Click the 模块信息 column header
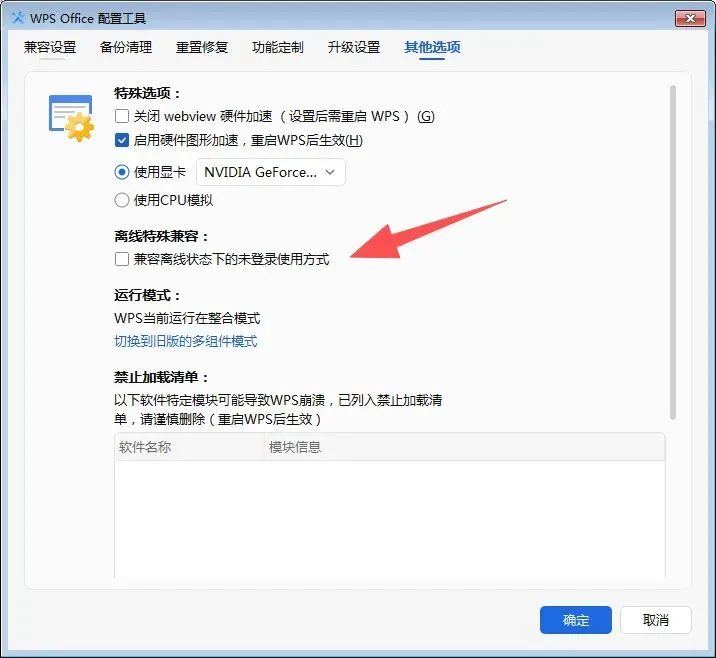716x658 pixels. point(464,447)
